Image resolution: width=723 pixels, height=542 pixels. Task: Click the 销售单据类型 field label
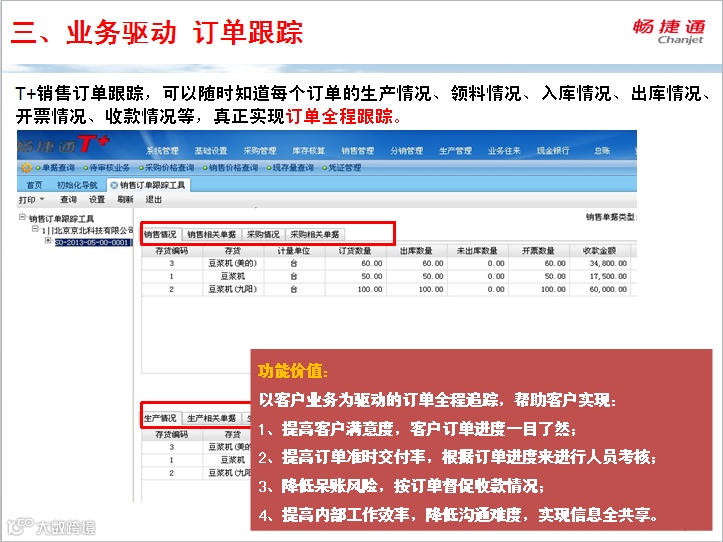[611, 217]
